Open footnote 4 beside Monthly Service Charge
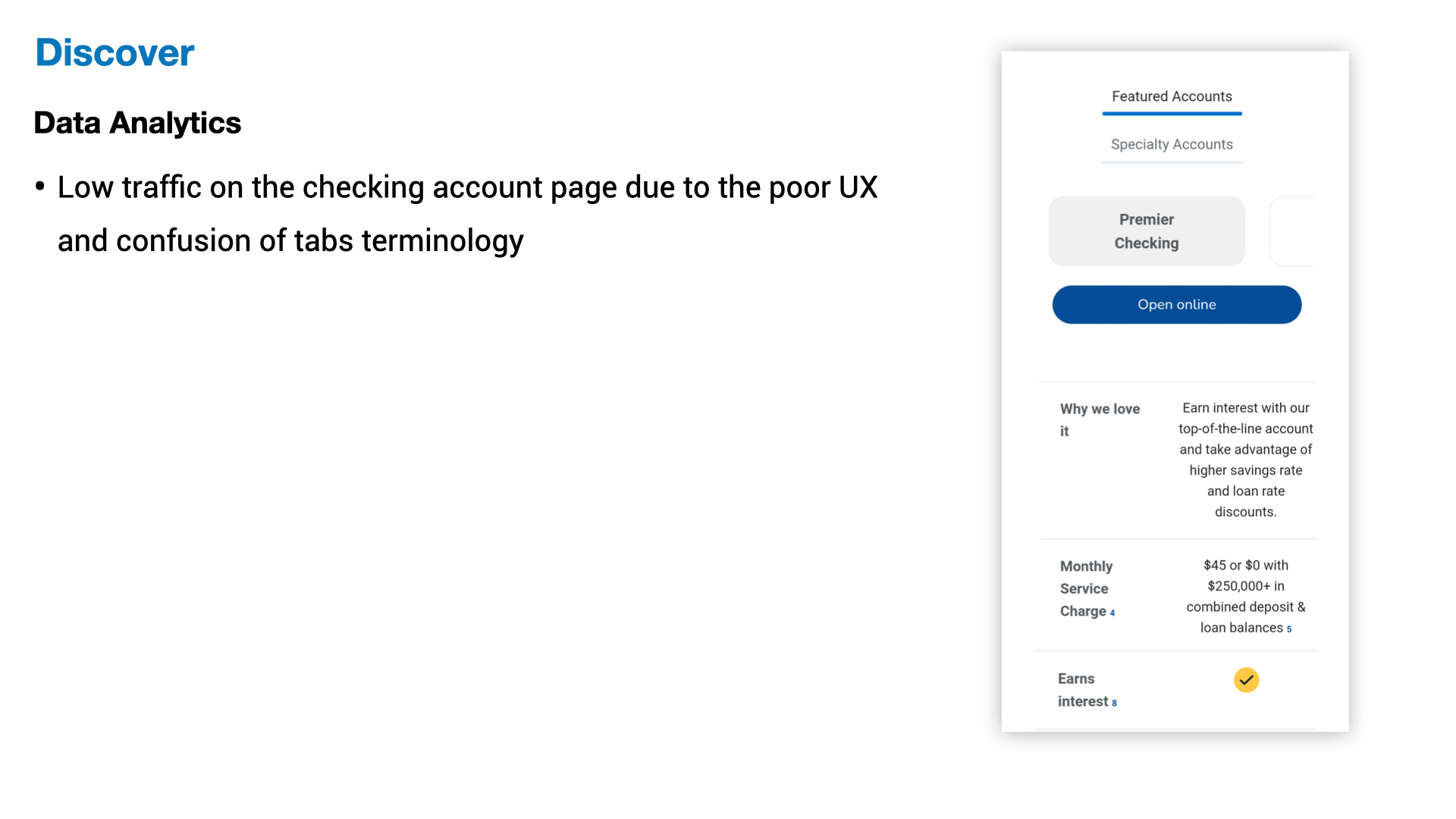This screenshot has width=1456, height=819. pyautogui.click(x=1112, y=613)
